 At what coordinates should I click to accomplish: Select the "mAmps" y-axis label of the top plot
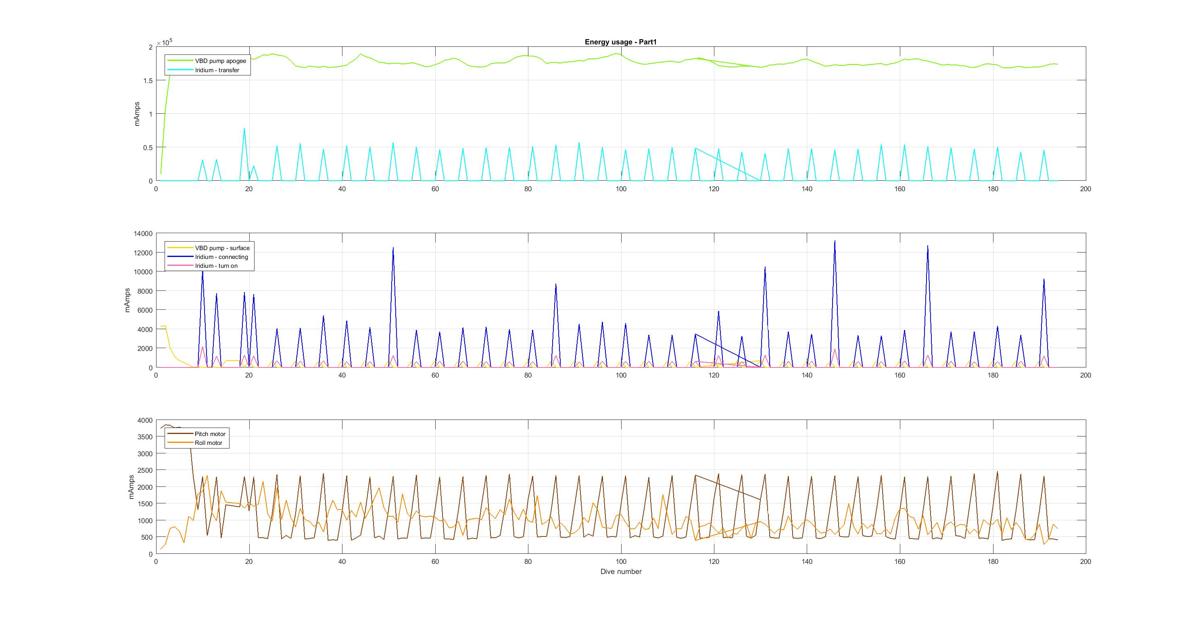click(x=137, y=114)
